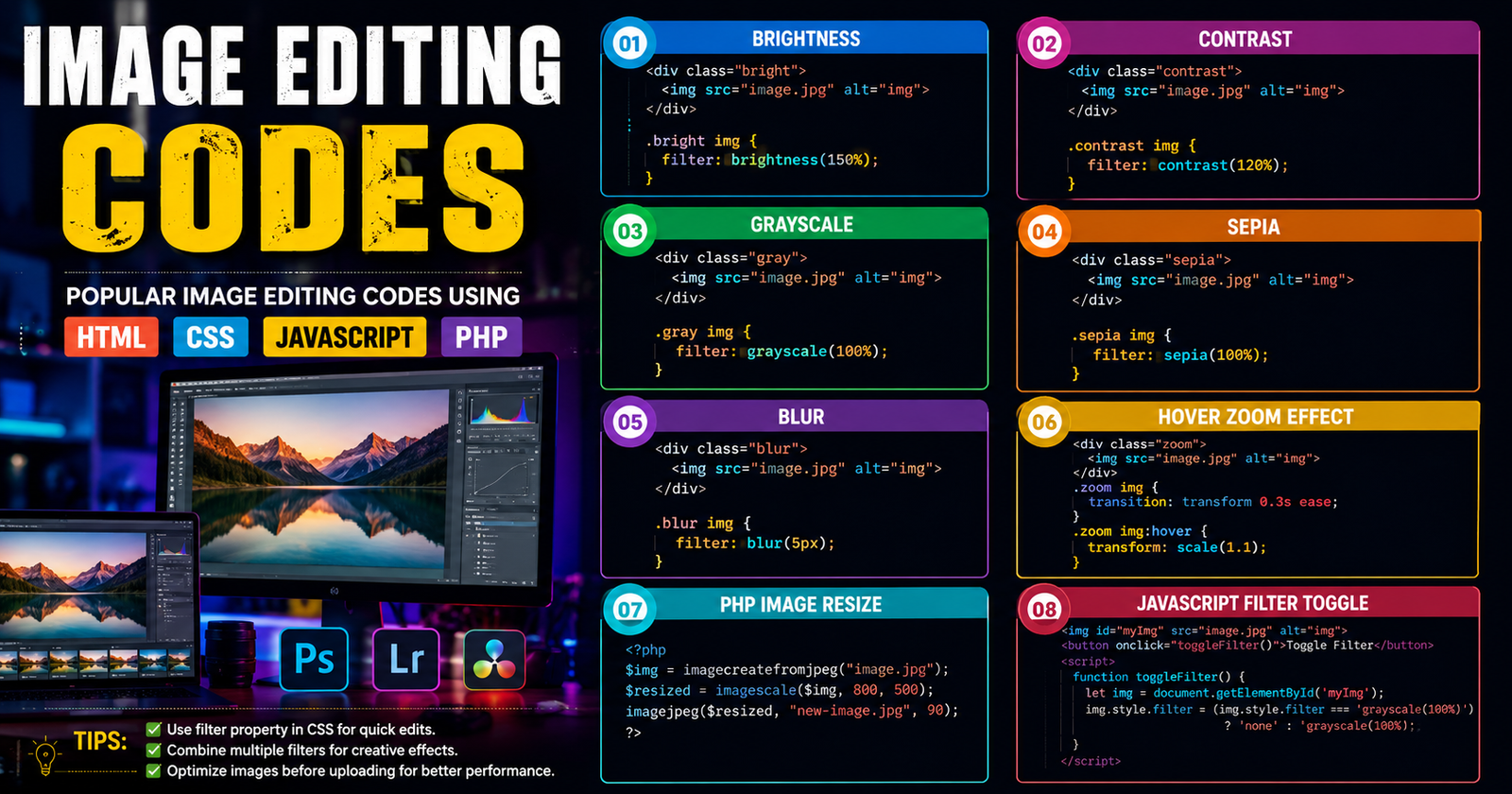
Task: Click the '<div class="sepia">' code line
Action: pos(1151,260)
